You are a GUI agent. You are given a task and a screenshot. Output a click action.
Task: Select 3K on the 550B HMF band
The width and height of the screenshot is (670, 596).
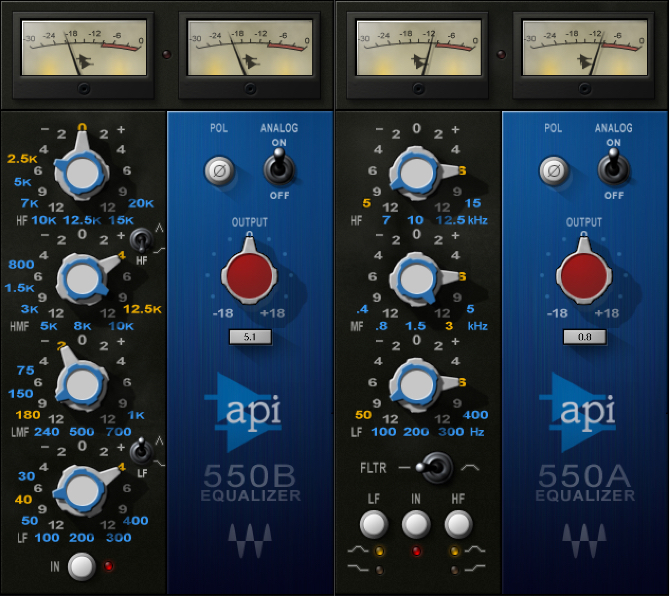29,309
